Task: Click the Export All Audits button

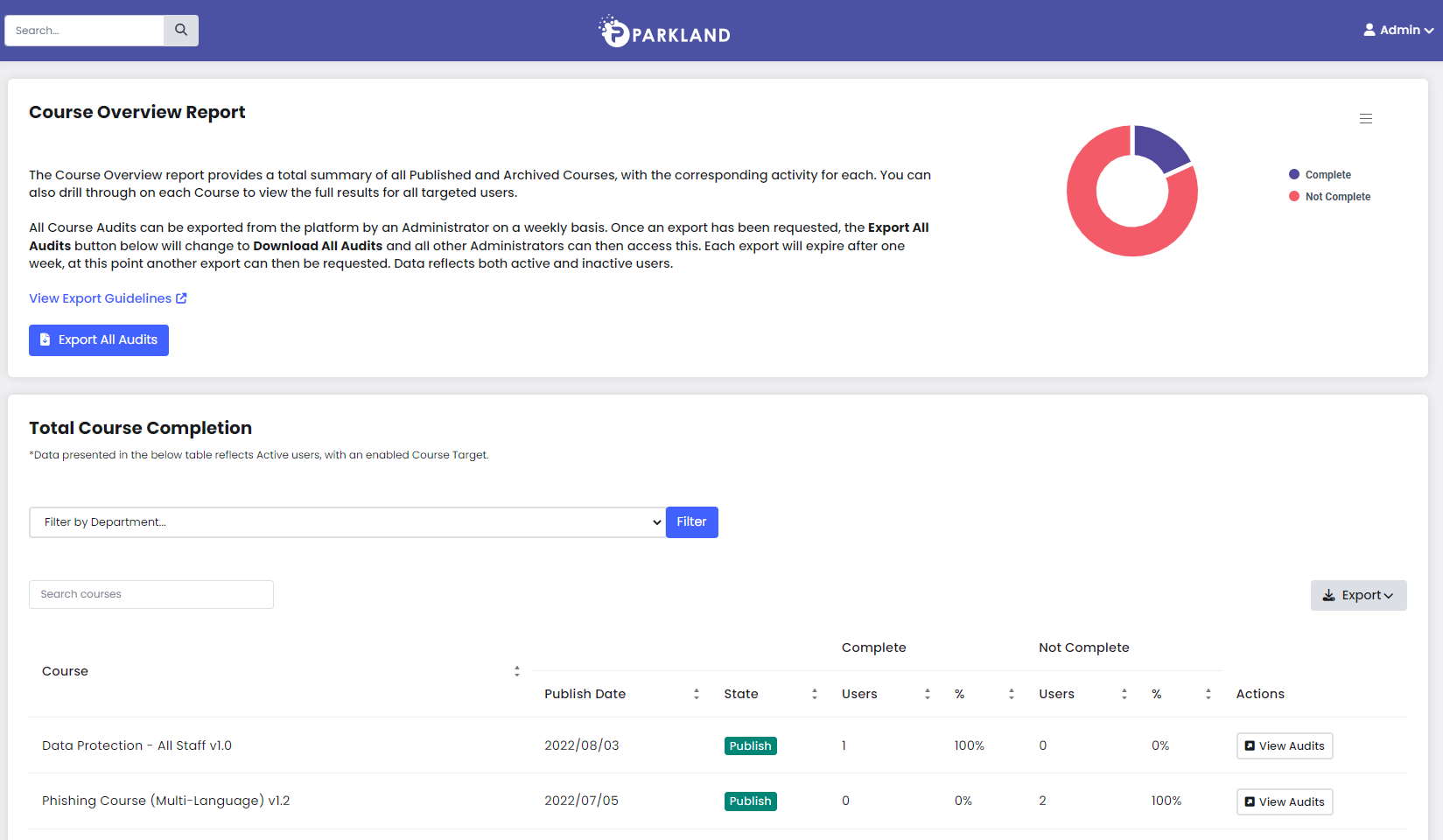Action: (98, 339)
